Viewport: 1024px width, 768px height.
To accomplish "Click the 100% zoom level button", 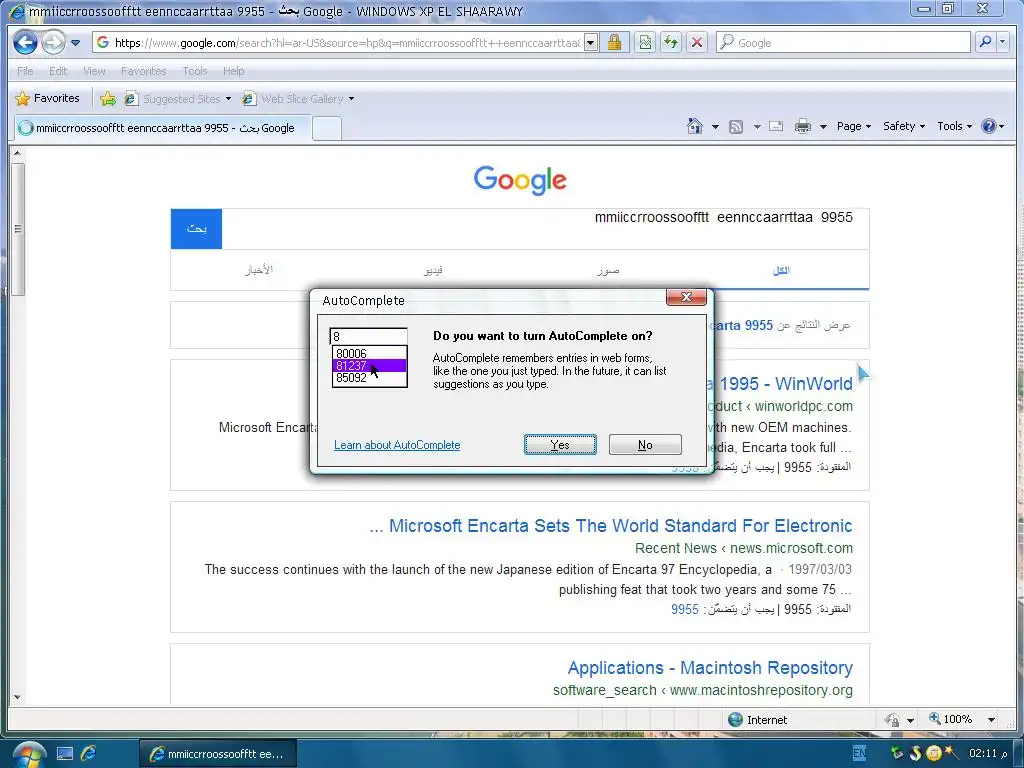I will (951, 719).
